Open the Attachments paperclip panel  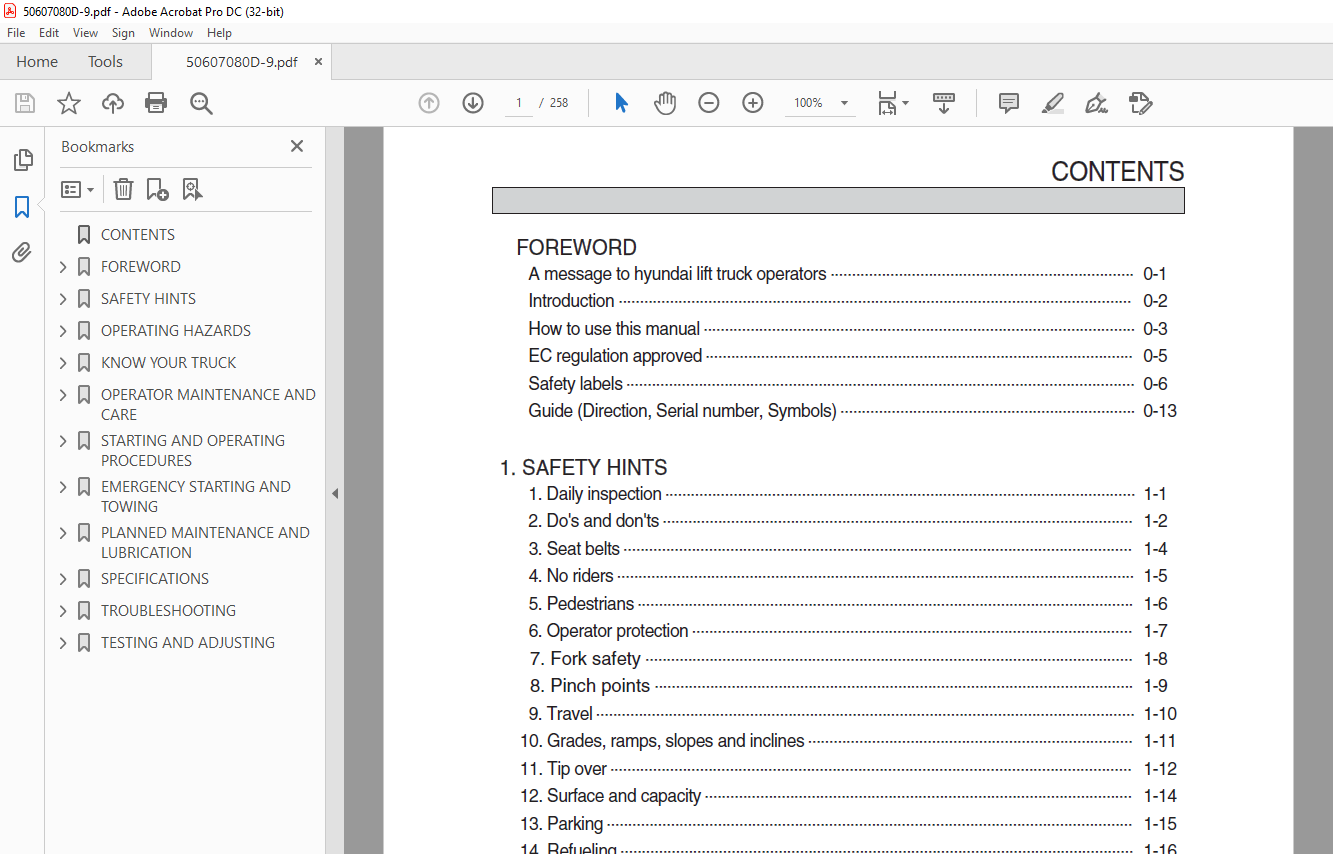coord(22,252)
